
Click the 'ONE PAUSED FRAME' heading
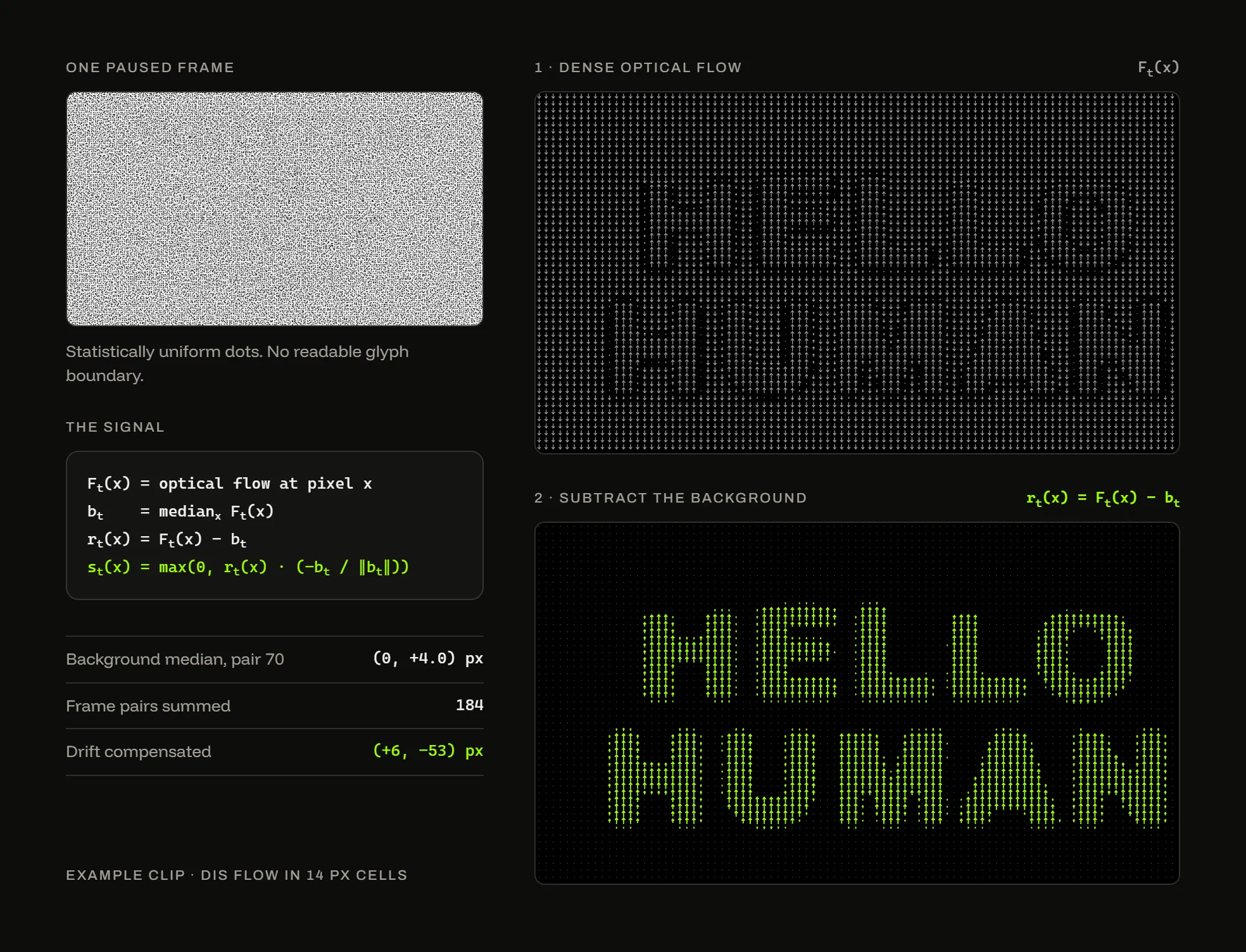[x=150, y=68]
